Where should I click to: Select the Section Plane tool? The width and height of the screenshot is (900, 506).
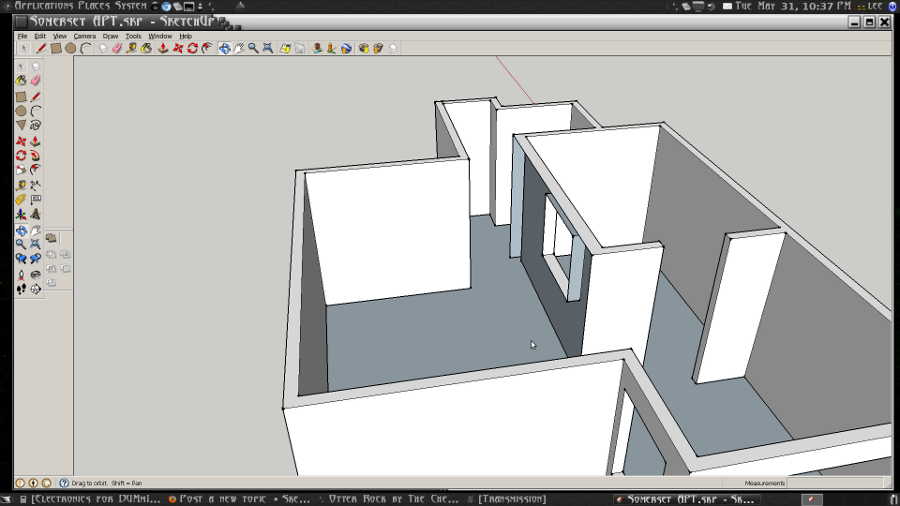click(x=36, y=289)
